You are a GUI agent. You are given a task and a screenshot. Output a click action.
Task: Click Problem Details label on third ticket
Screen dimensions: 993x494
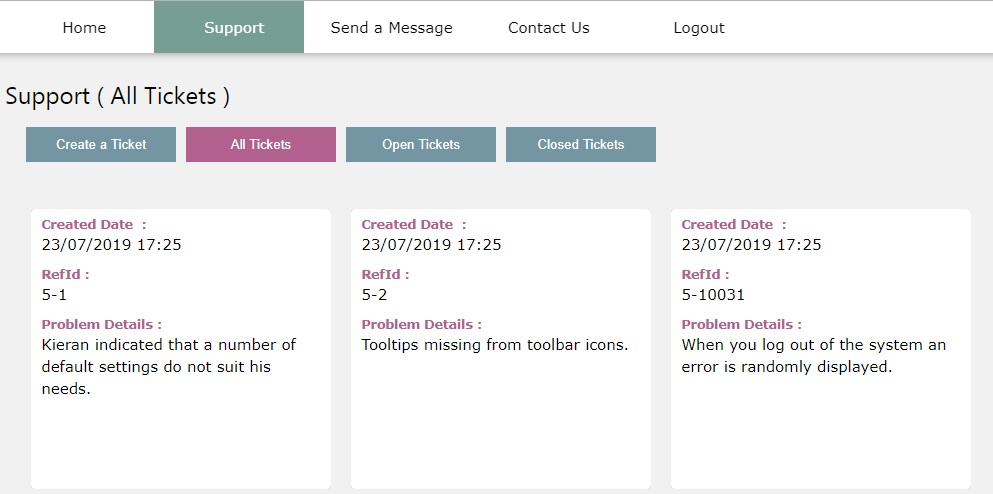pos(741,324)
